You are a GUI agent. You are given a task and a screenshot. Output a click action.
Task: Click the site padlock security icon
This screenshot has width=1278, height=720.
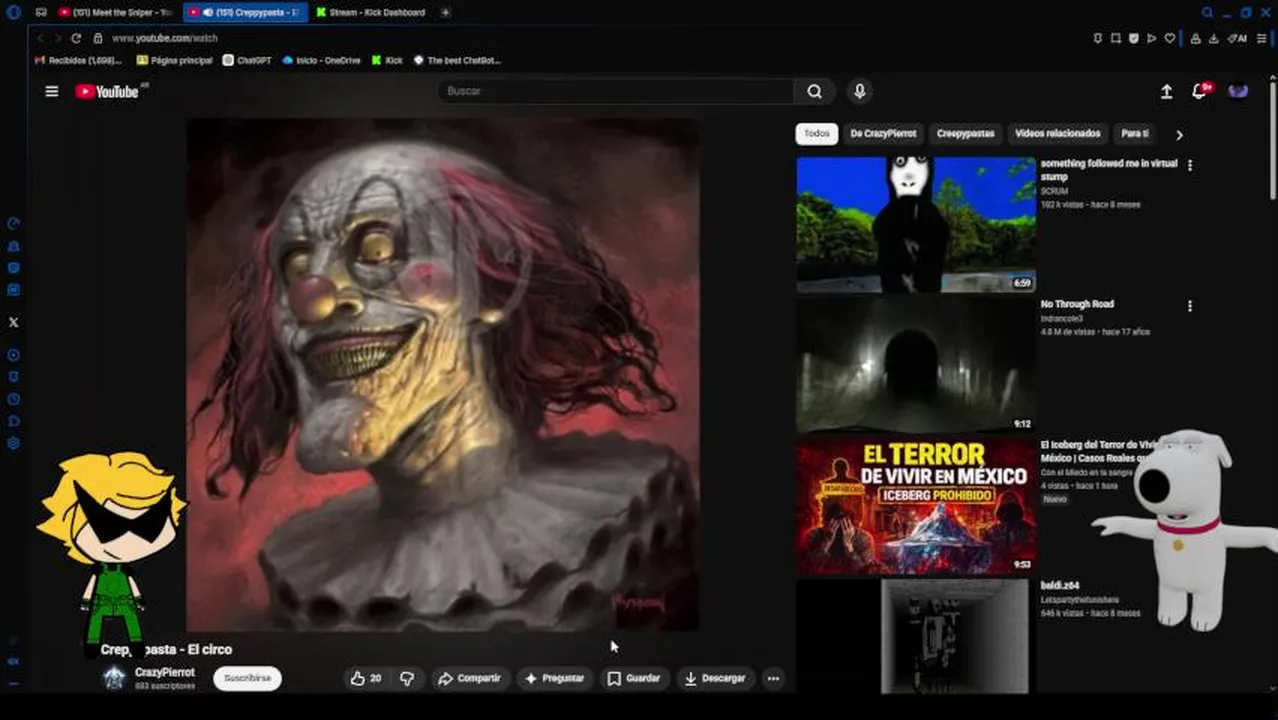coord(98,38)
